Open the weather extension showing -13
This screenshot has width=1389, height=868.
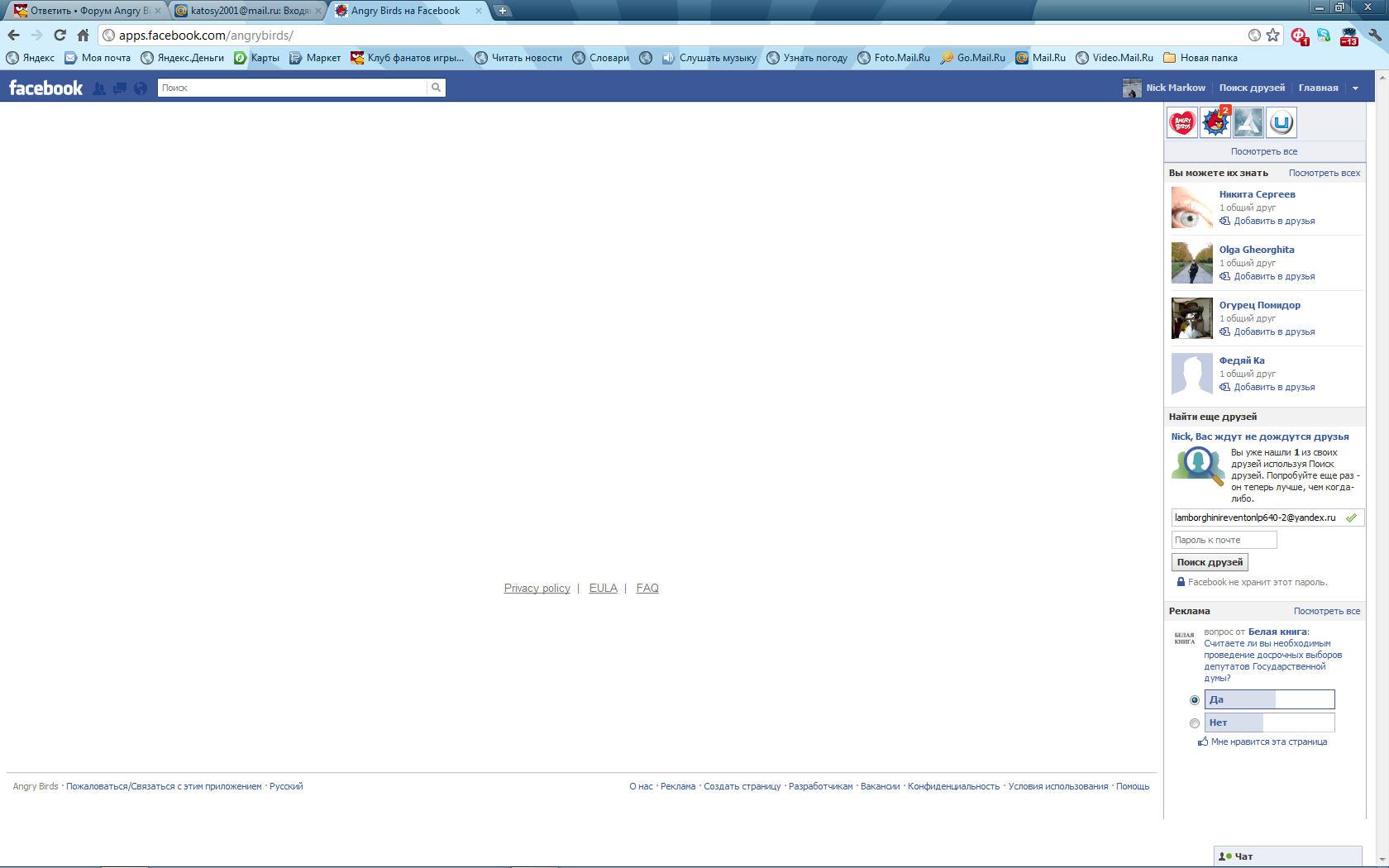click(x=1349, y=36)
